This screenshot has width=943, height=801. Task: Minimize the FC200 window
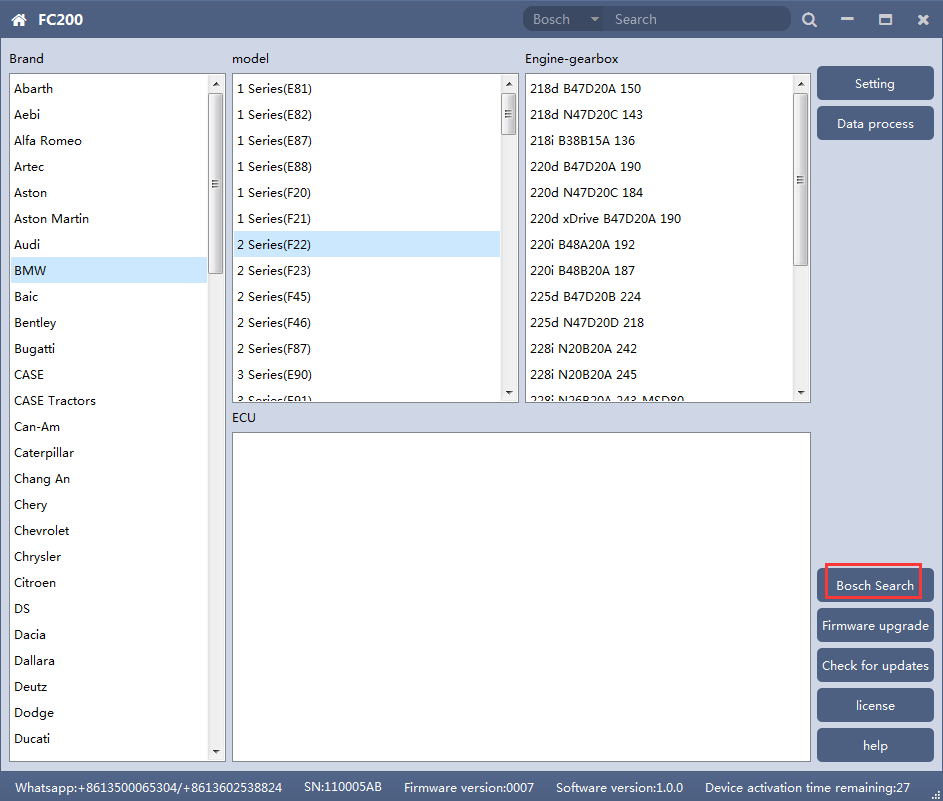click(x=847, y=20)
